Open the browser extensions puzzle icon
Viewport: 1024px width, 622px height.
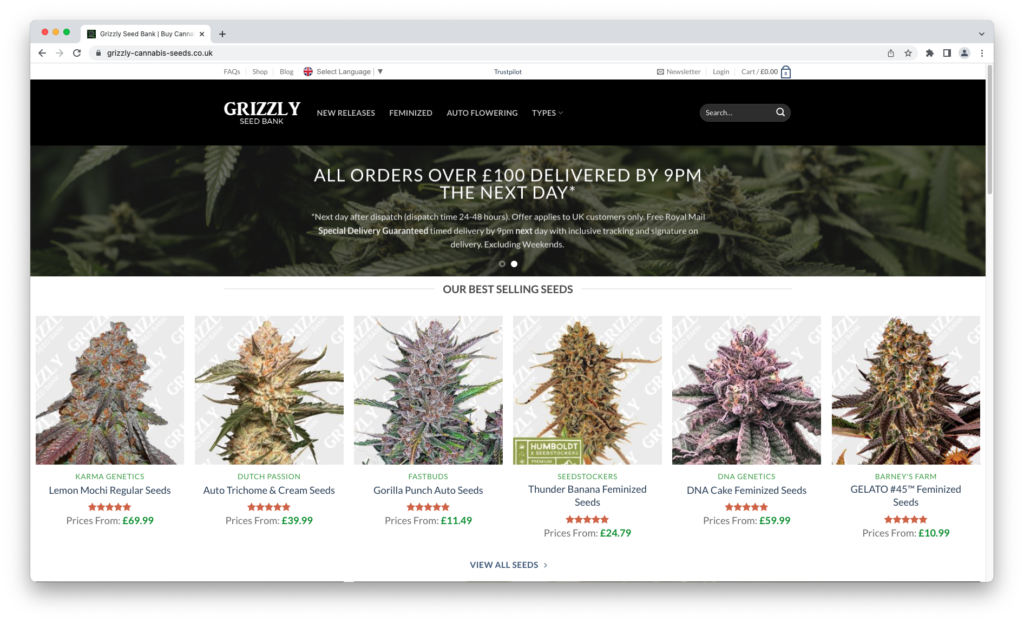pyautogui.click(x=929, y=53)
